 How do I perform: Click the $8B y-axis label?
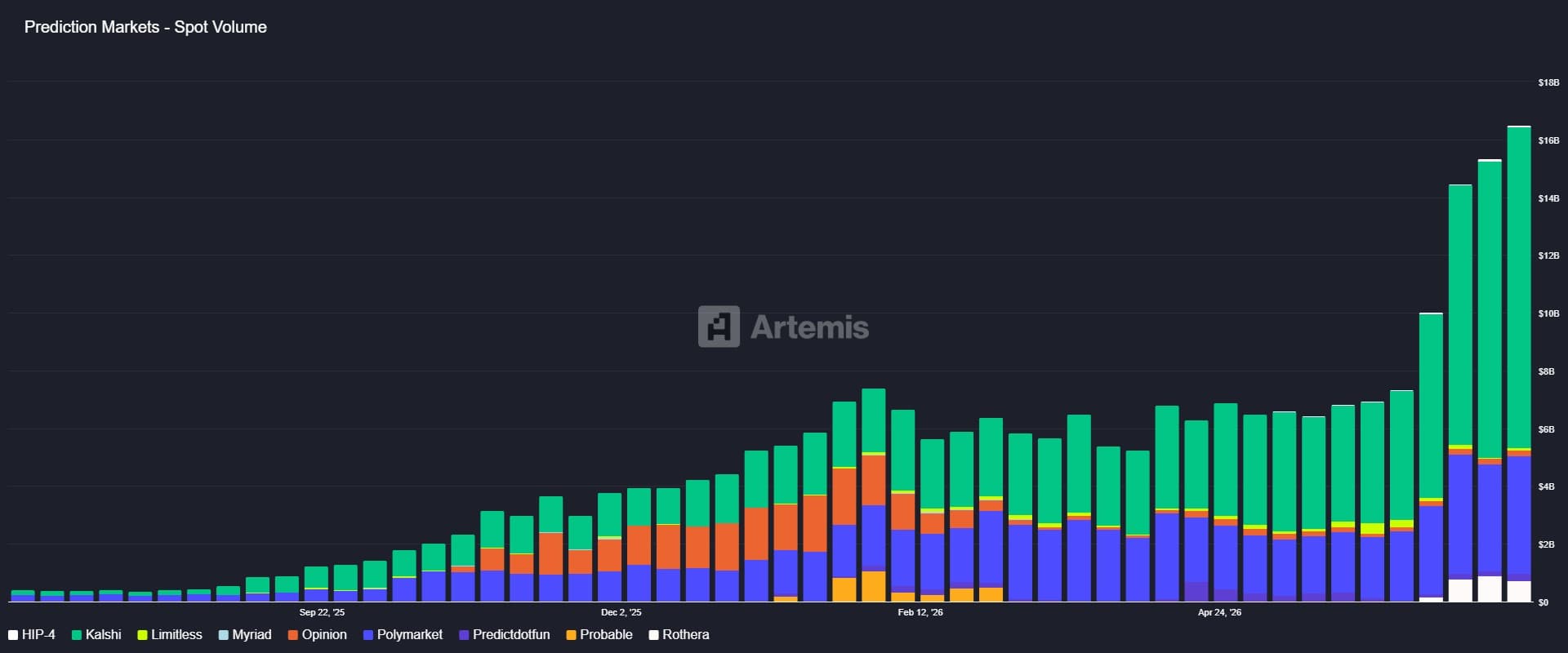point(1546,371)
